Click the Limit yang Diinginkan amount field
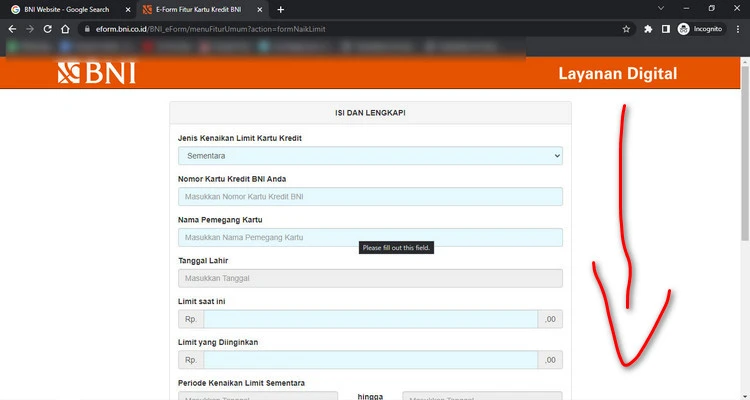 coord(370,360)
